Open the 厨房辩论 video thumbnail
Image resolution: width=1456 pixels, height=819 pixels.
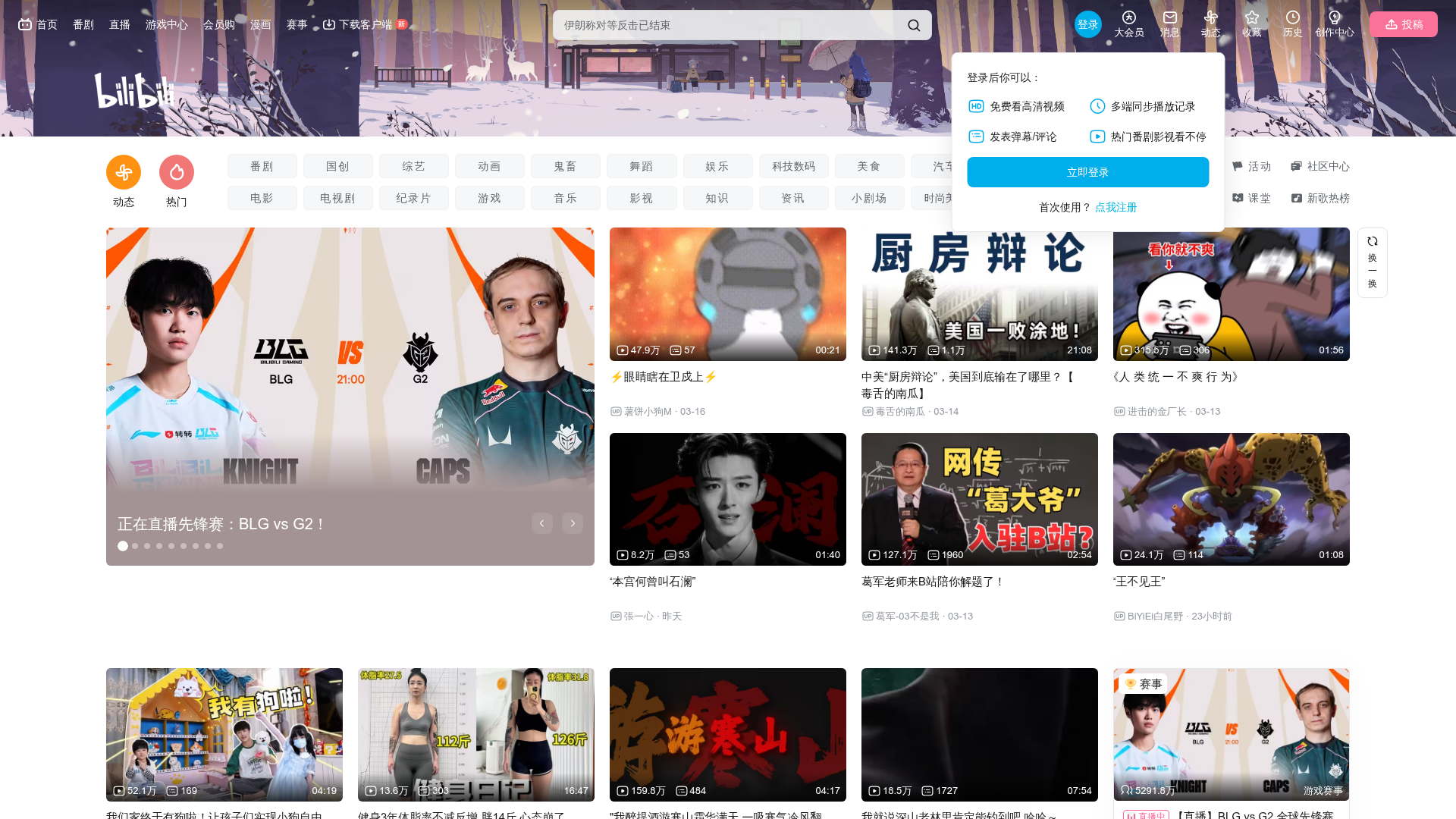(980, 294)
